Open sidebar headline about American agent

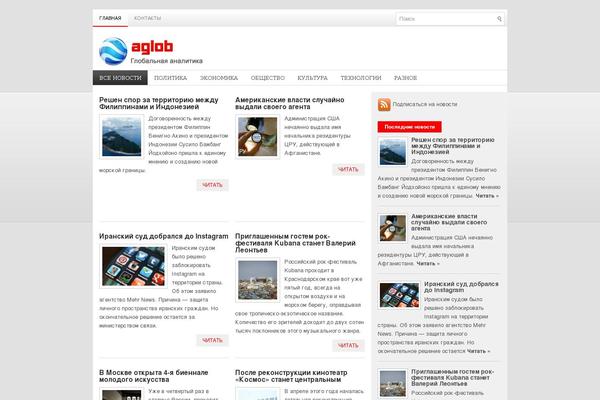pyautogui.click(x=449, y=222)
